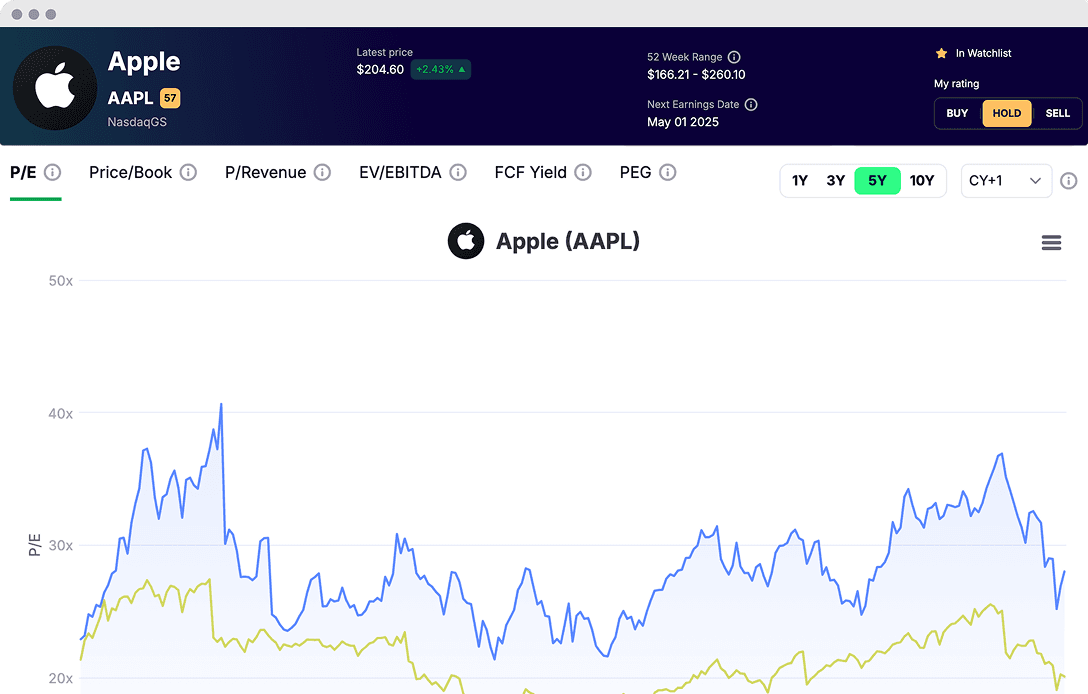Click the Latest price label

click(x=384, y=52)
